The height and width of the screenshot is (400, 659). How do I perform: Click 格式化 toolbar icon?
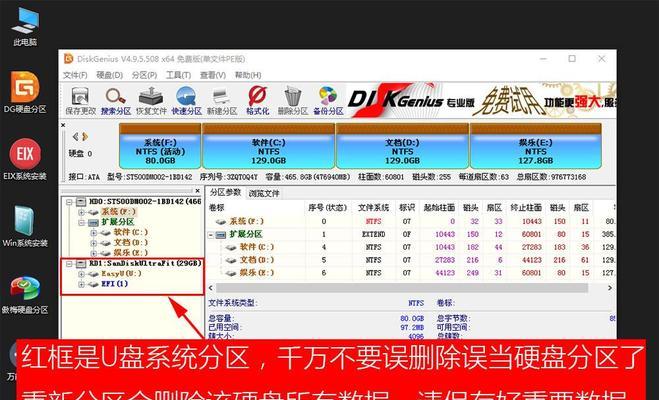pyautogui.click(x=257, y=101)
